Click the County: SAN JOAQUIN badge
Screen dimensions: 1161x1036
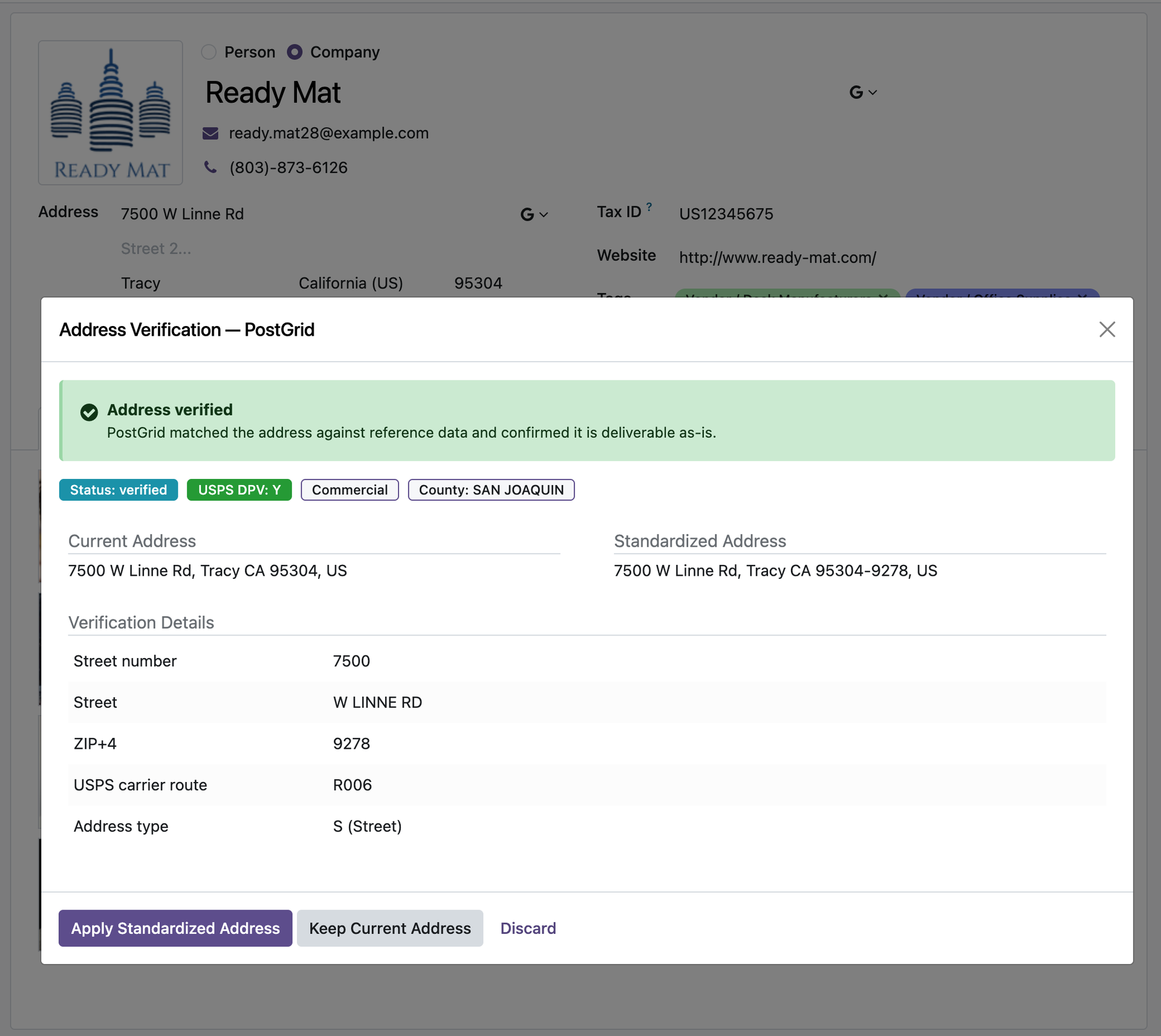point(491,490)
